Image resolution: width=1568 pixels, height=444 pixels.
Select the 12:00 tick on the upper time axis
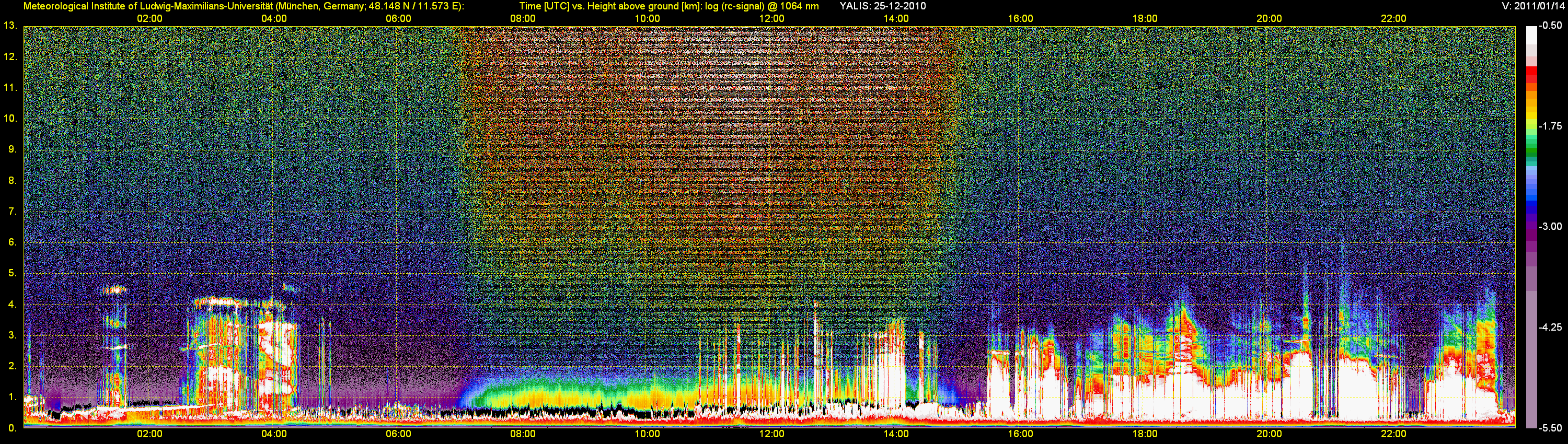[772, 19]
